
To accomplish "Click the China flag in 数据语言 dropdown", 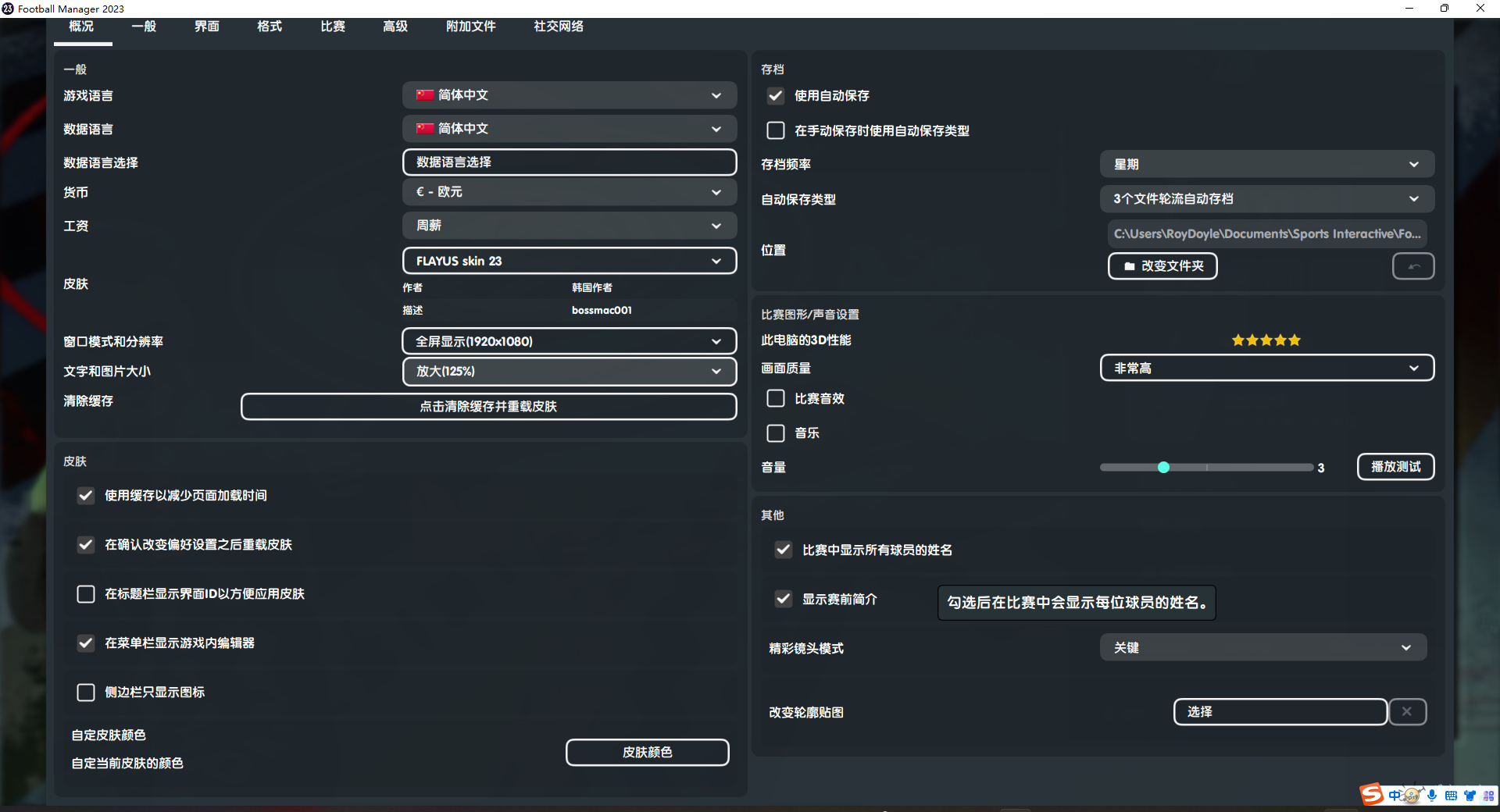I will pos(425,129).
